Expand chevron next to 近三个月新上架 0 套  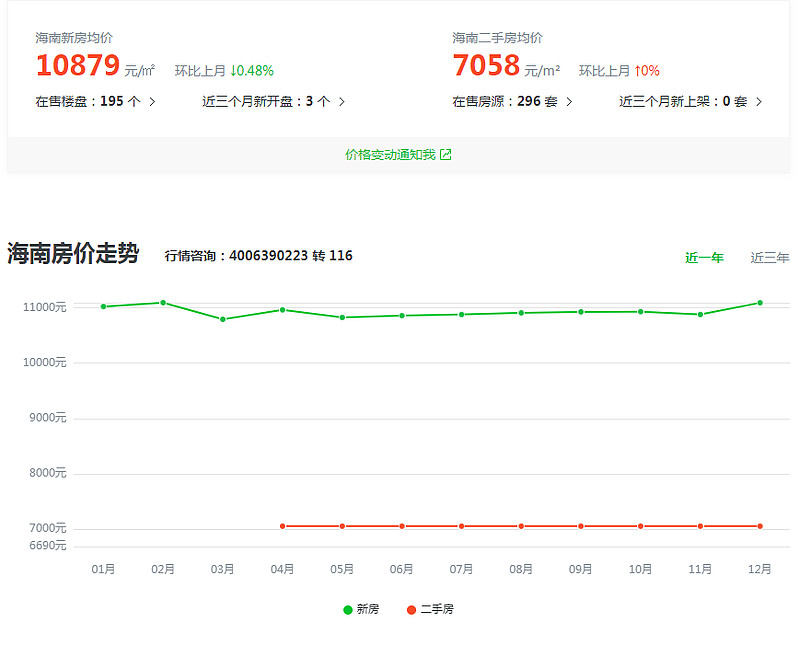click(759, 102)
